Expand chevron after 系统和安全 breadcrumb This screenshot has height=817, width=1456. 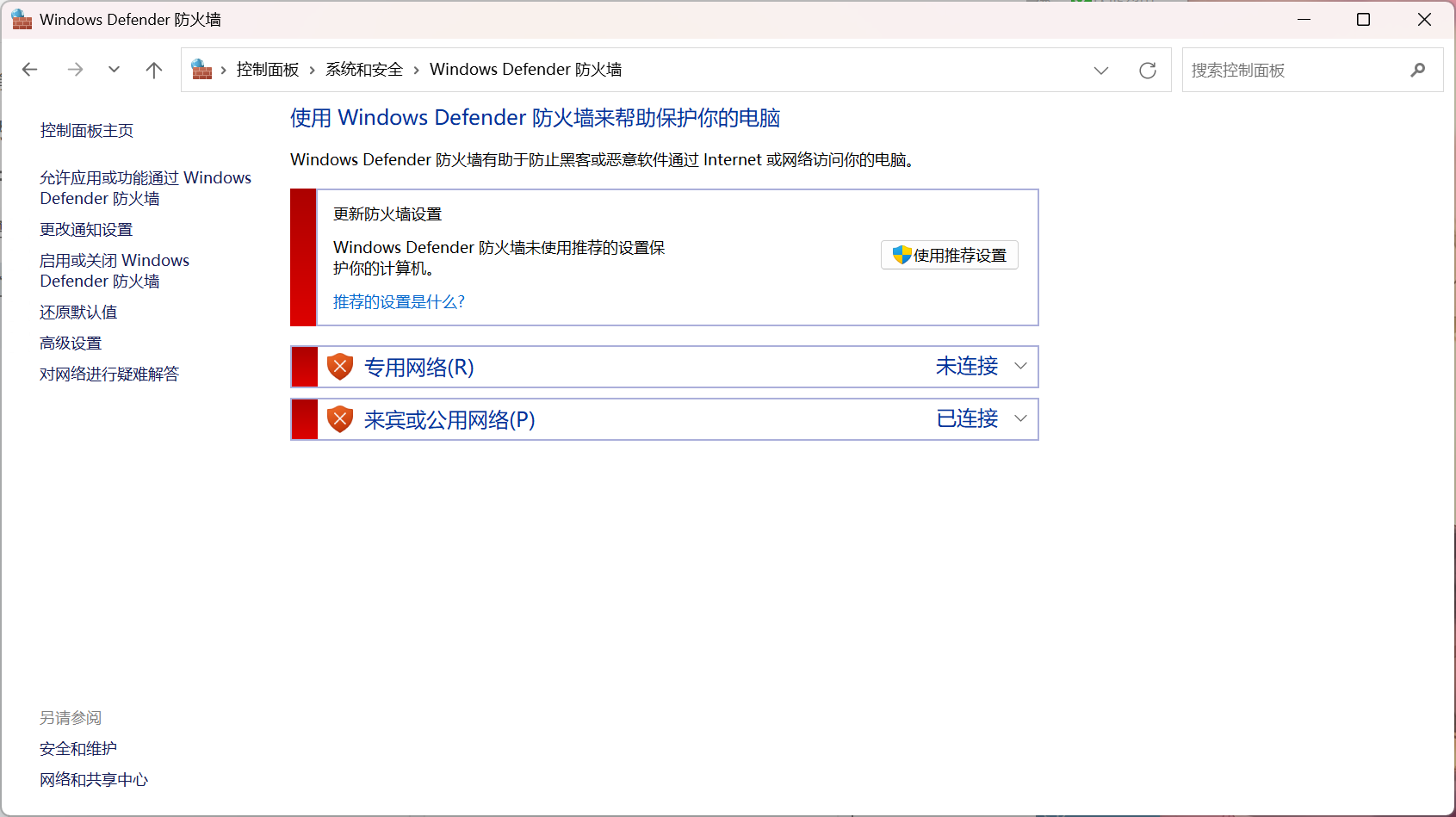coord(416,70)
